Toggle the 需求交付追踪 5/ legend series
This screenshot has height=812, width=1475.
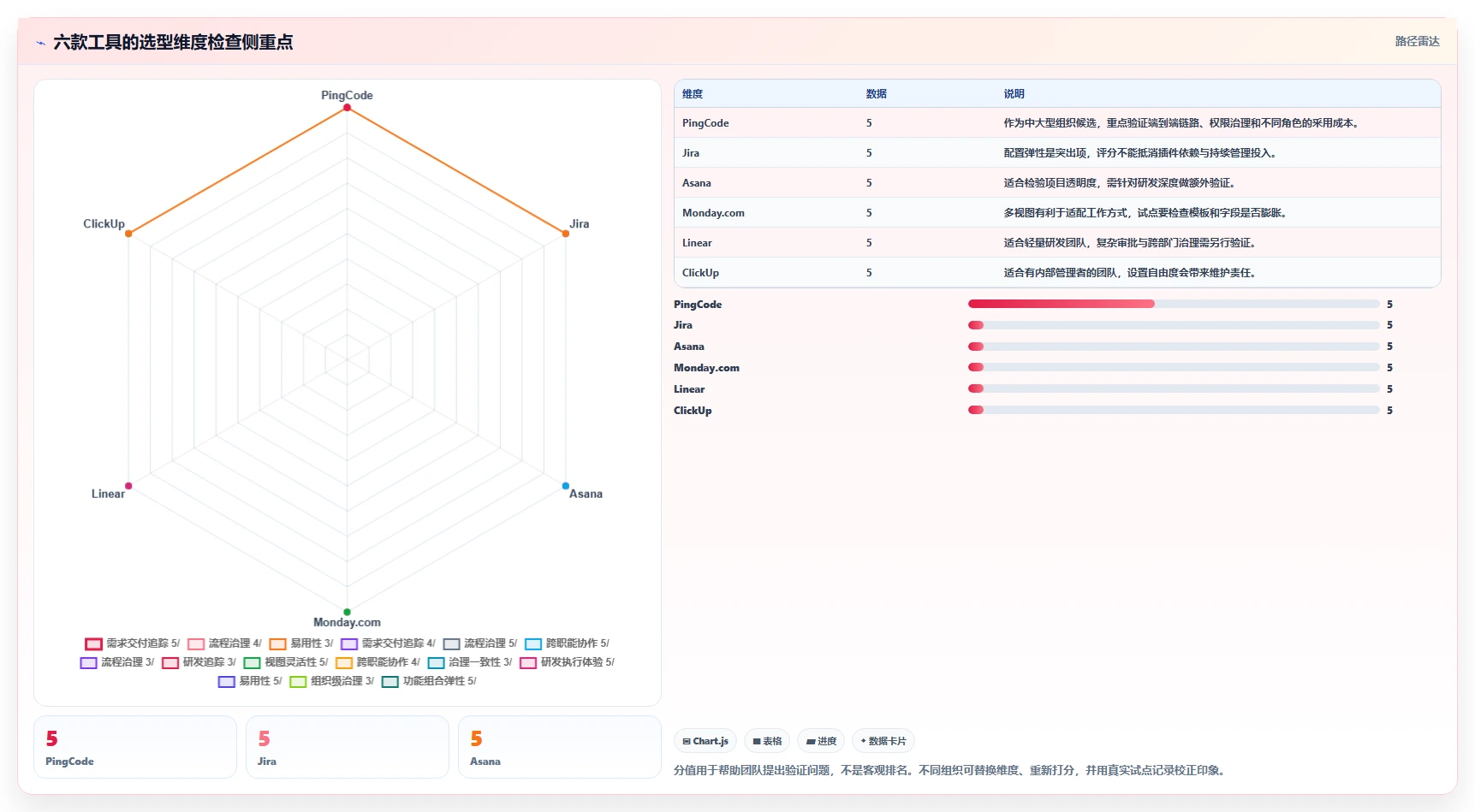[x=133, y=643]
